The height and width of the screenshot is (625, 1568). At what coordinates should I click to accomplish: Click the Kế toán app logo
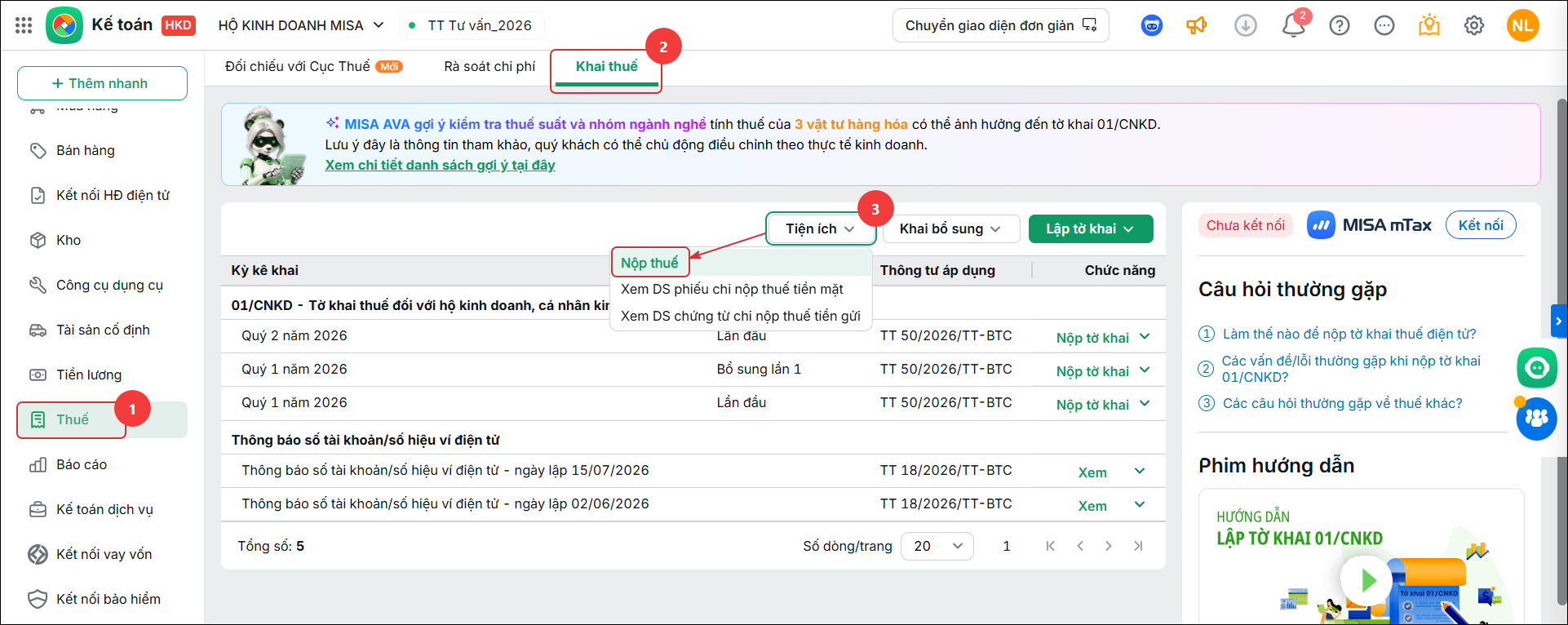tap(64, 25)
